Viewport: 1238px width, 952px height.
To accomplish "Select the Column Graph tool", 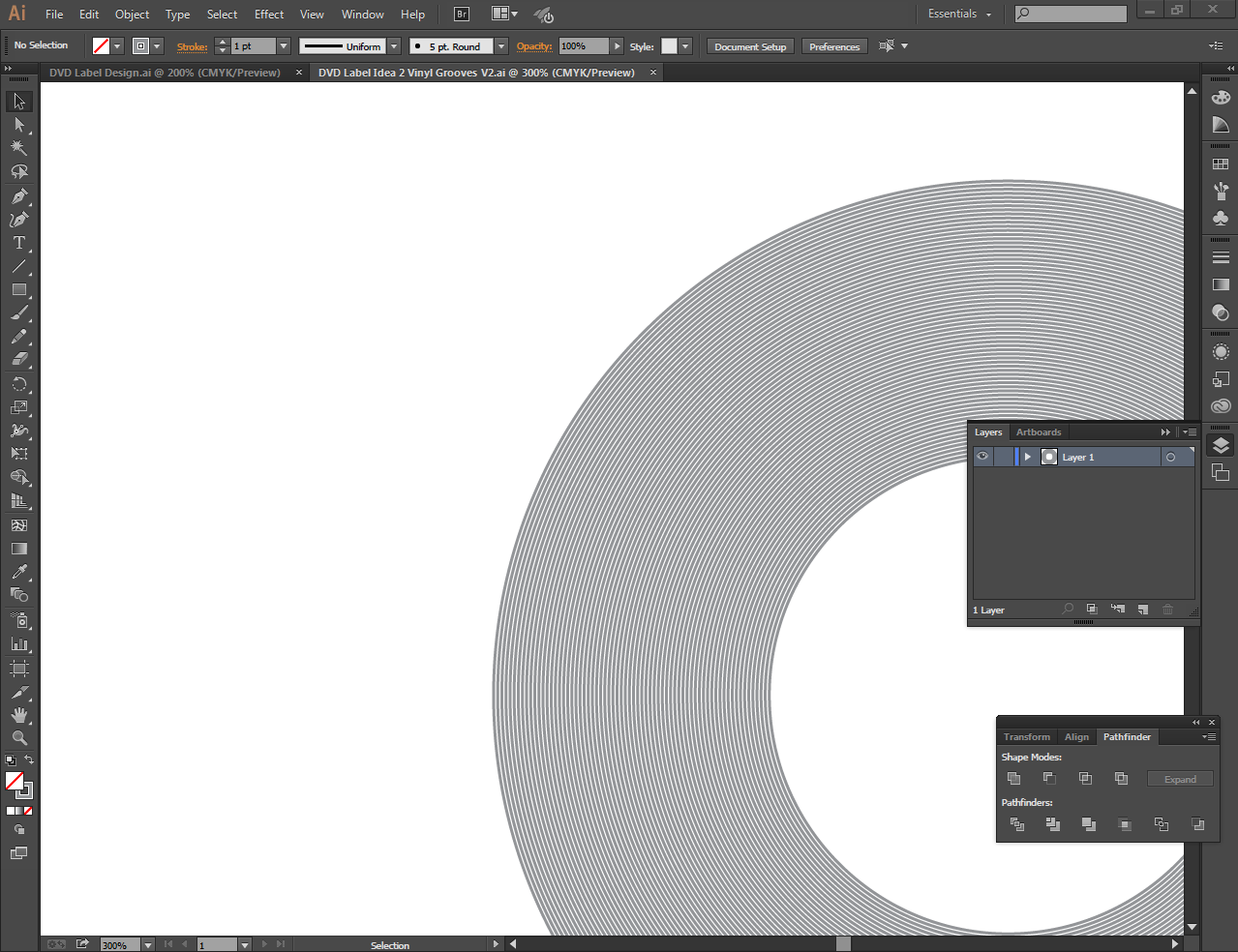I will coord(19,643).
